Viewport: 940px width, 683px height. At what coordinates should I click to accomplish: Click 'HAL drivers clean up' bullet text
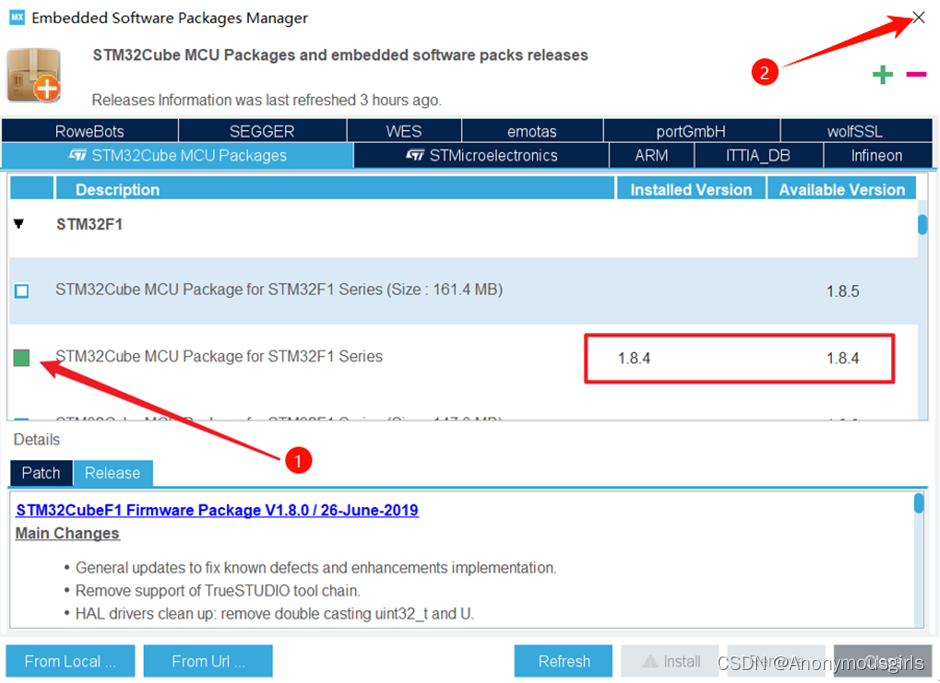pyautogui.click(x=275, y=614)
